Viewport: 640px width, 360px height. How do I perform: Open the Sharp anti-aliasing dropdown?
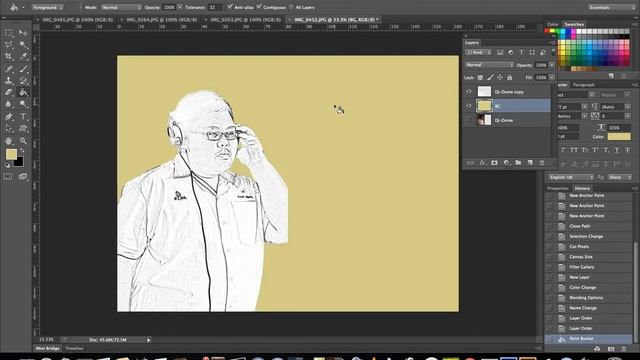pos(620,177)
